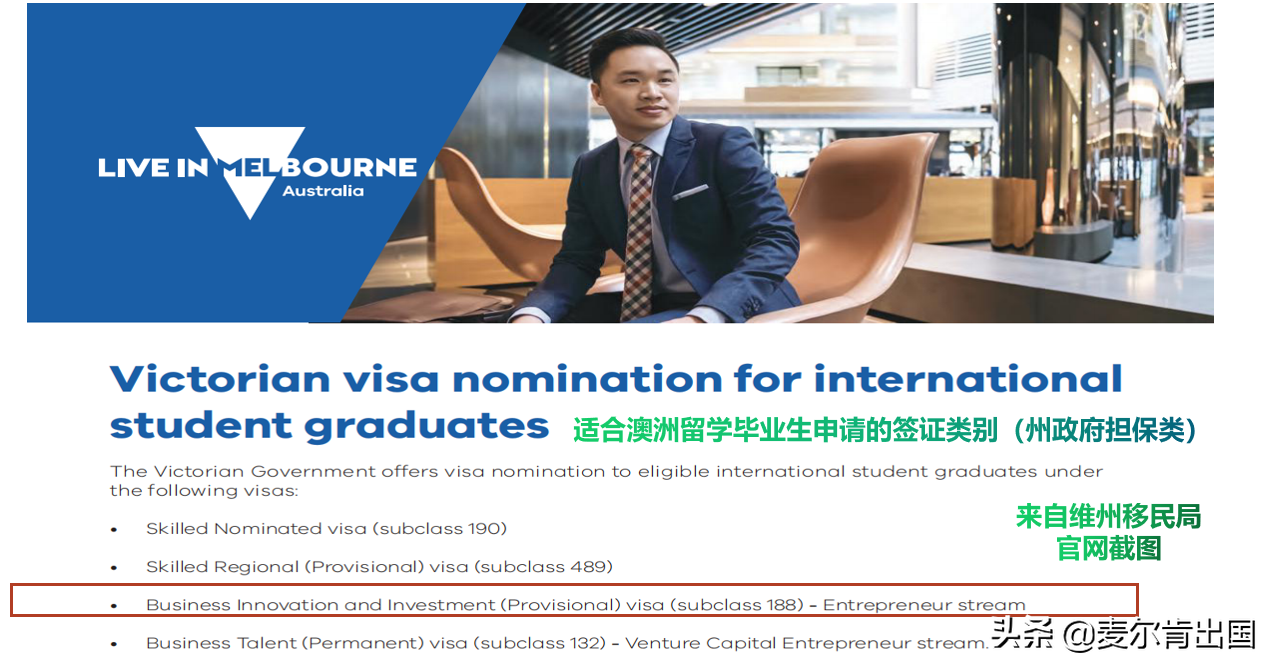Open the Business Talent (Permanent) visa item

(566, 642)
